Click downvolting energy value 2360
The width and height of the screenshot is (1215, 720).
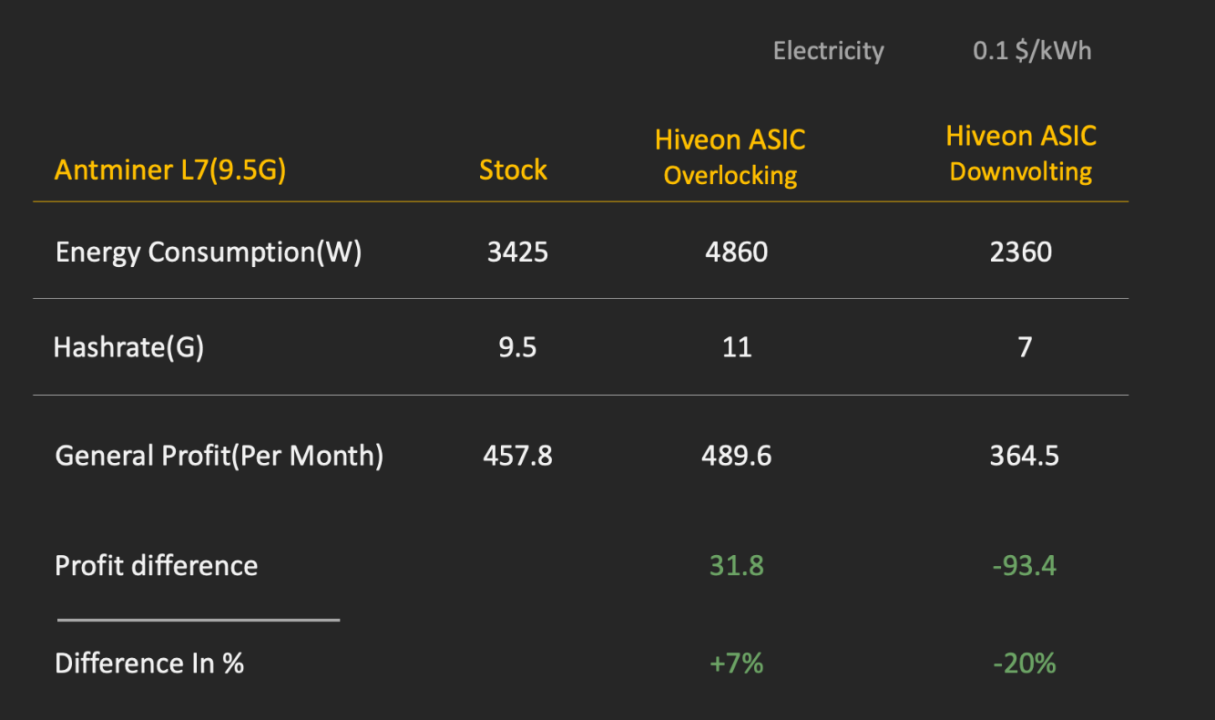click(x=1020, y=252)
